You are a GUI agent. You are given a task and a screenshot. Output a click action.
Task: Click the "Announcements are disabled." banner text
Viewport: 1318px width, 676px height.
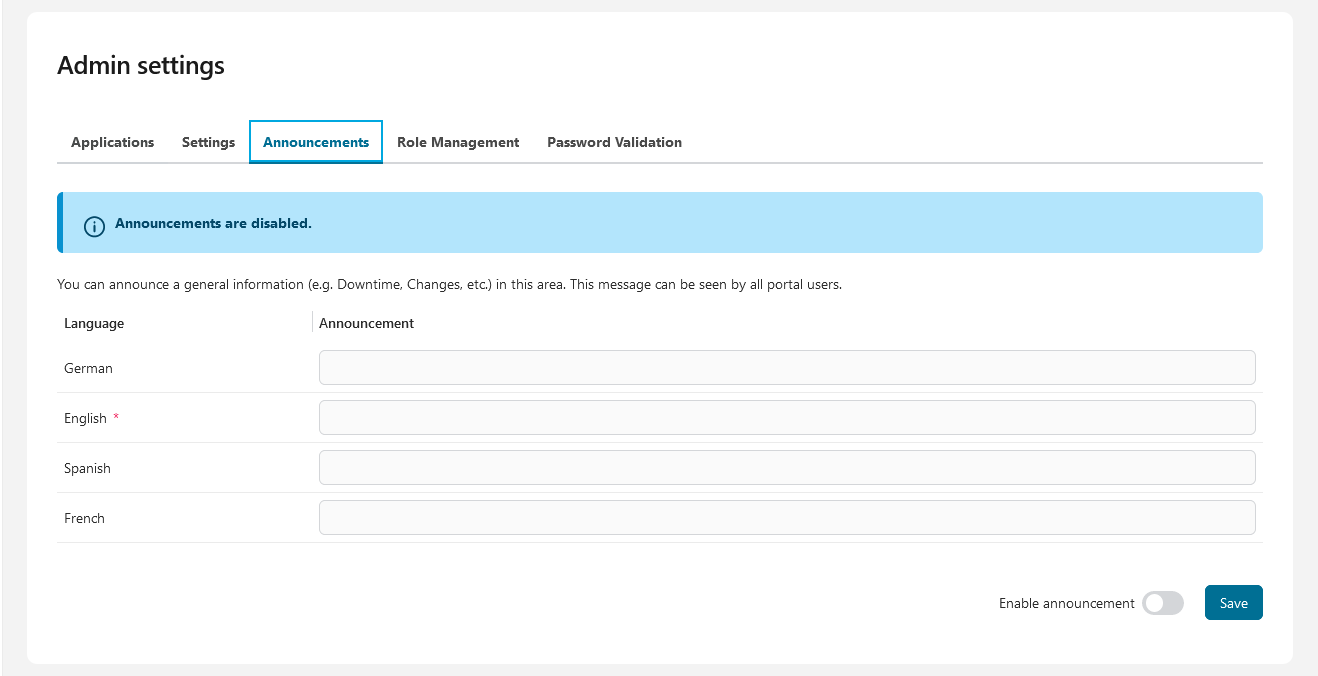pos(213,223)
